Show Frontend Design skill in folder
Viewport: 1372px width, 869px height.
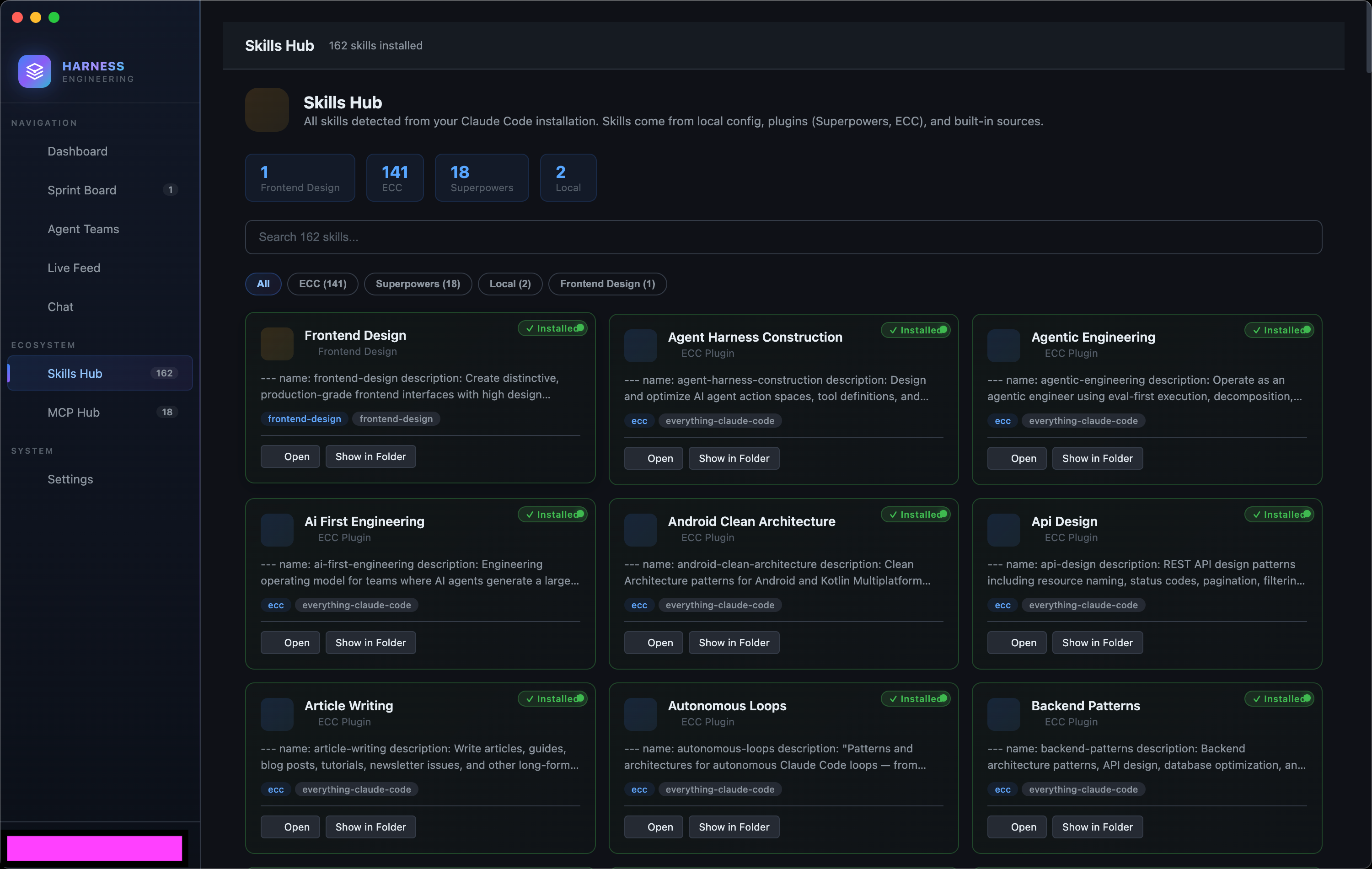pos(370,456)
